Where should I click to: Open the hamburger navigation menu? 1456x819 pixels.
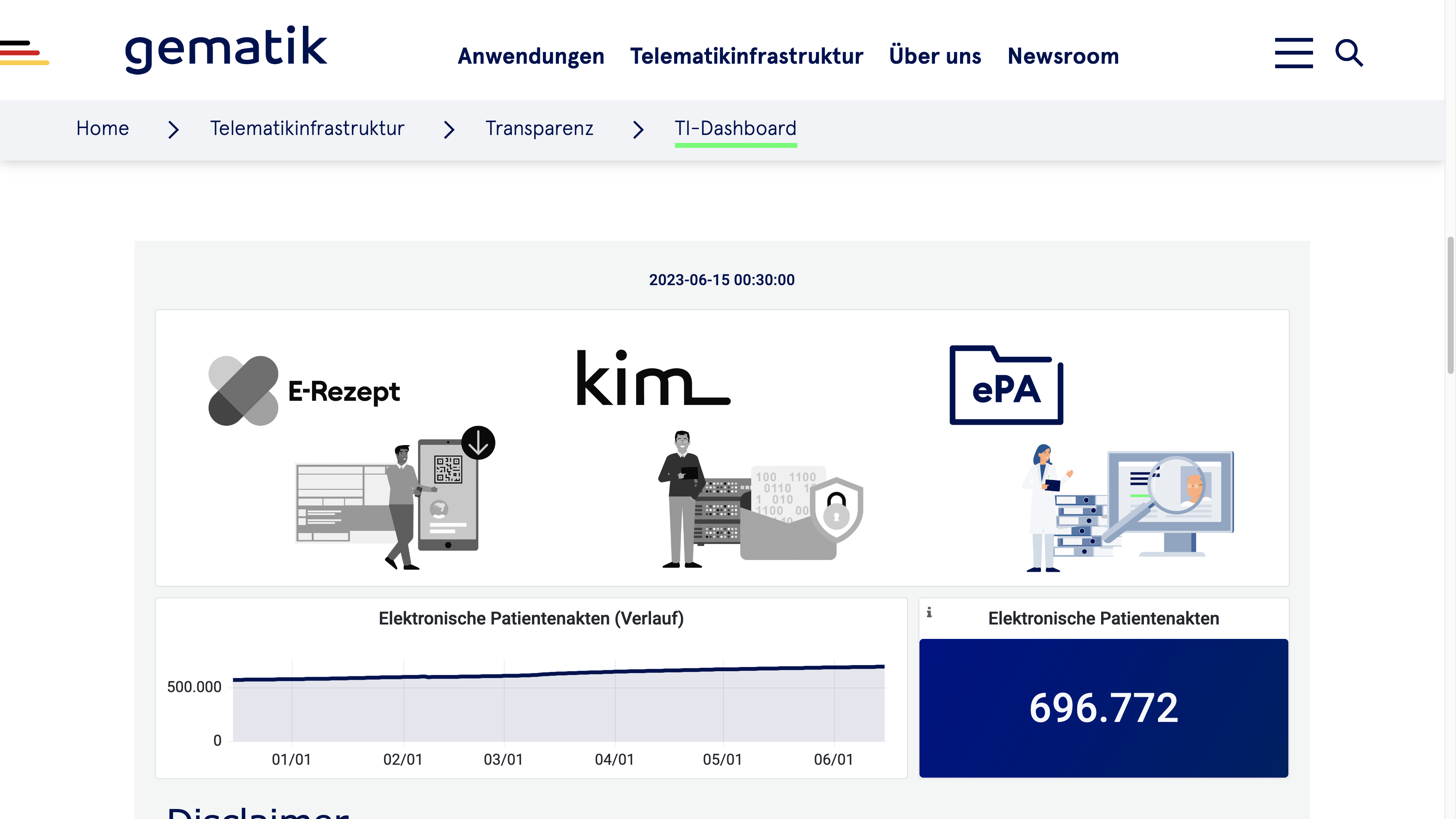(x=1294, y=53)
